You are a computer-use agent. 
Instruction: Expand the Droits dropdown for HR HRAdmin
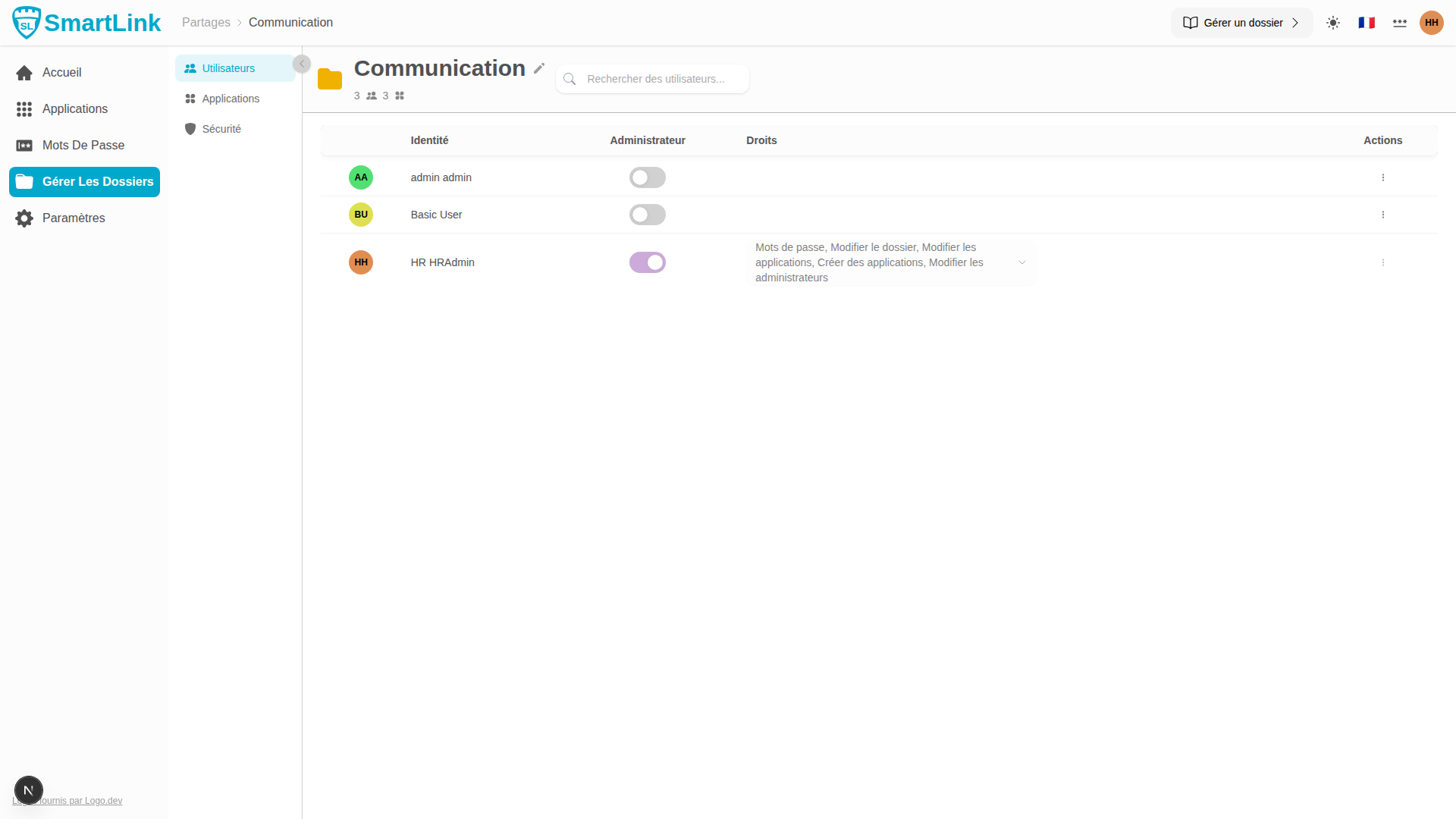tap(1021, 262)
